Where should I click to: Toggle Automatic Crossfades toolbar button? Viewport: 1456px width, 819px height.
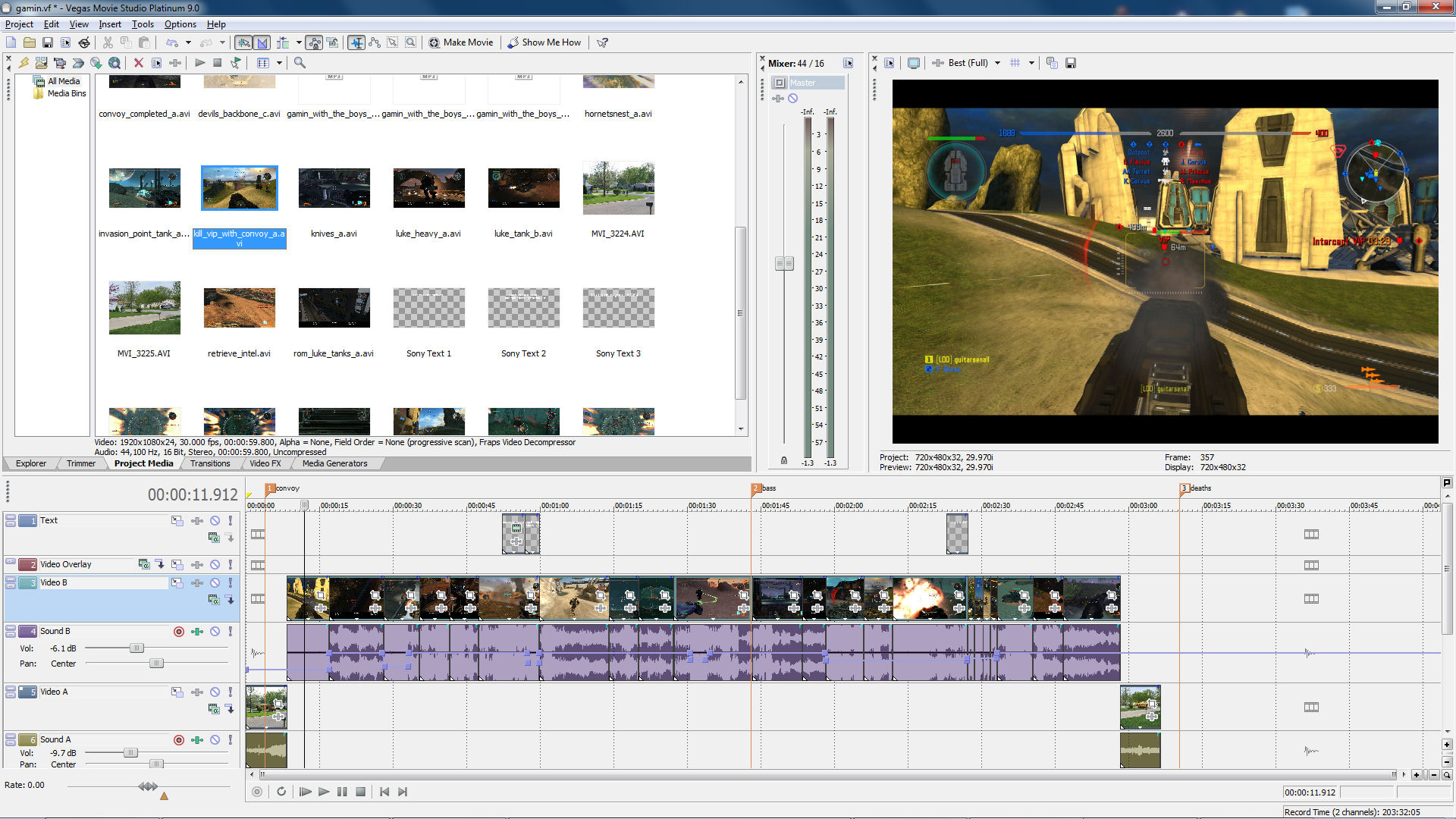[262, 42]
